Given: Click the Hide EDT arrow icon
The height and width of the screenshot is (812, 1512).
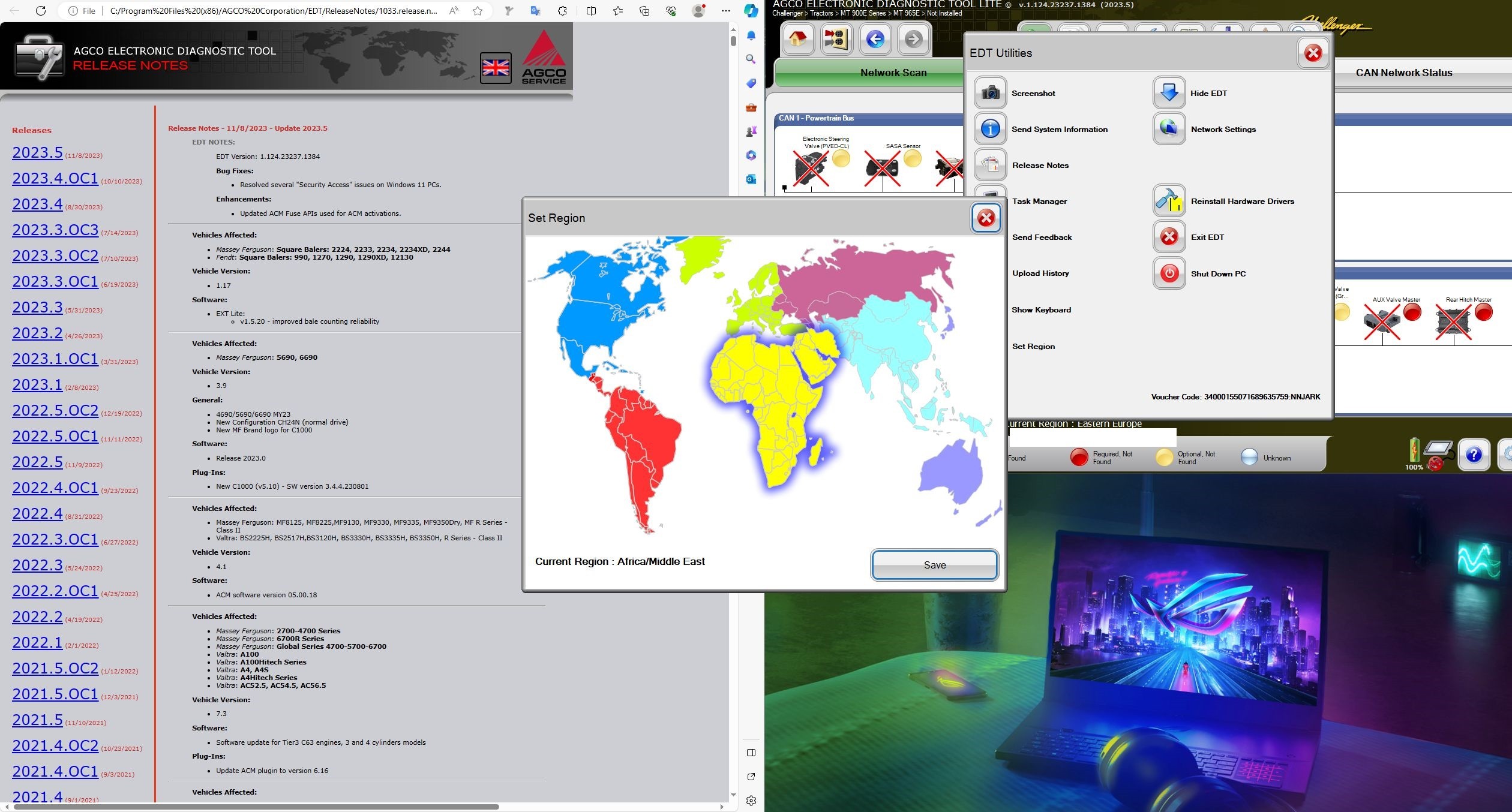Looking at the screenshot, I should (x=1169, y=93).
